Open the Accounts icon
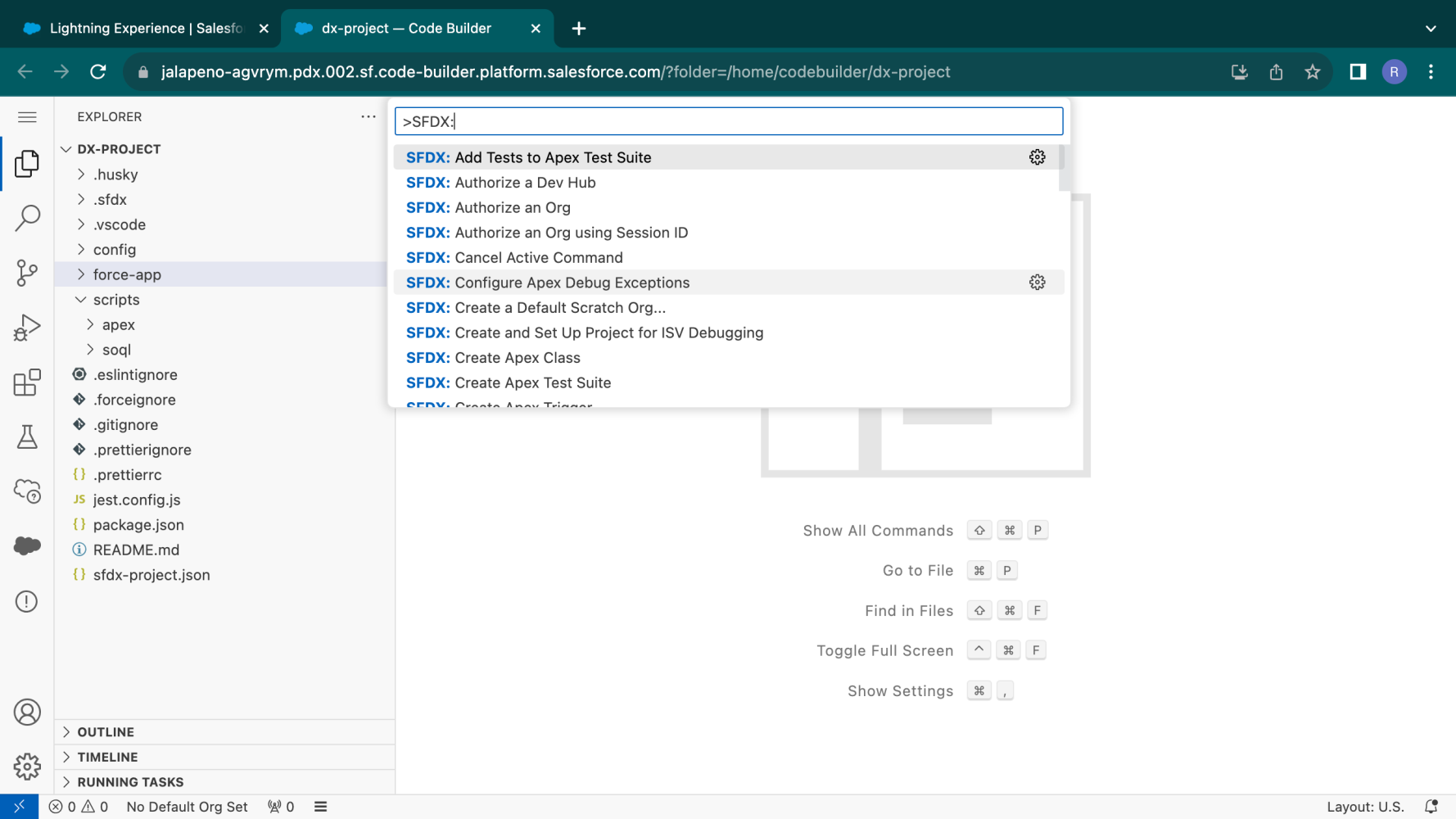 pos(27,713)
